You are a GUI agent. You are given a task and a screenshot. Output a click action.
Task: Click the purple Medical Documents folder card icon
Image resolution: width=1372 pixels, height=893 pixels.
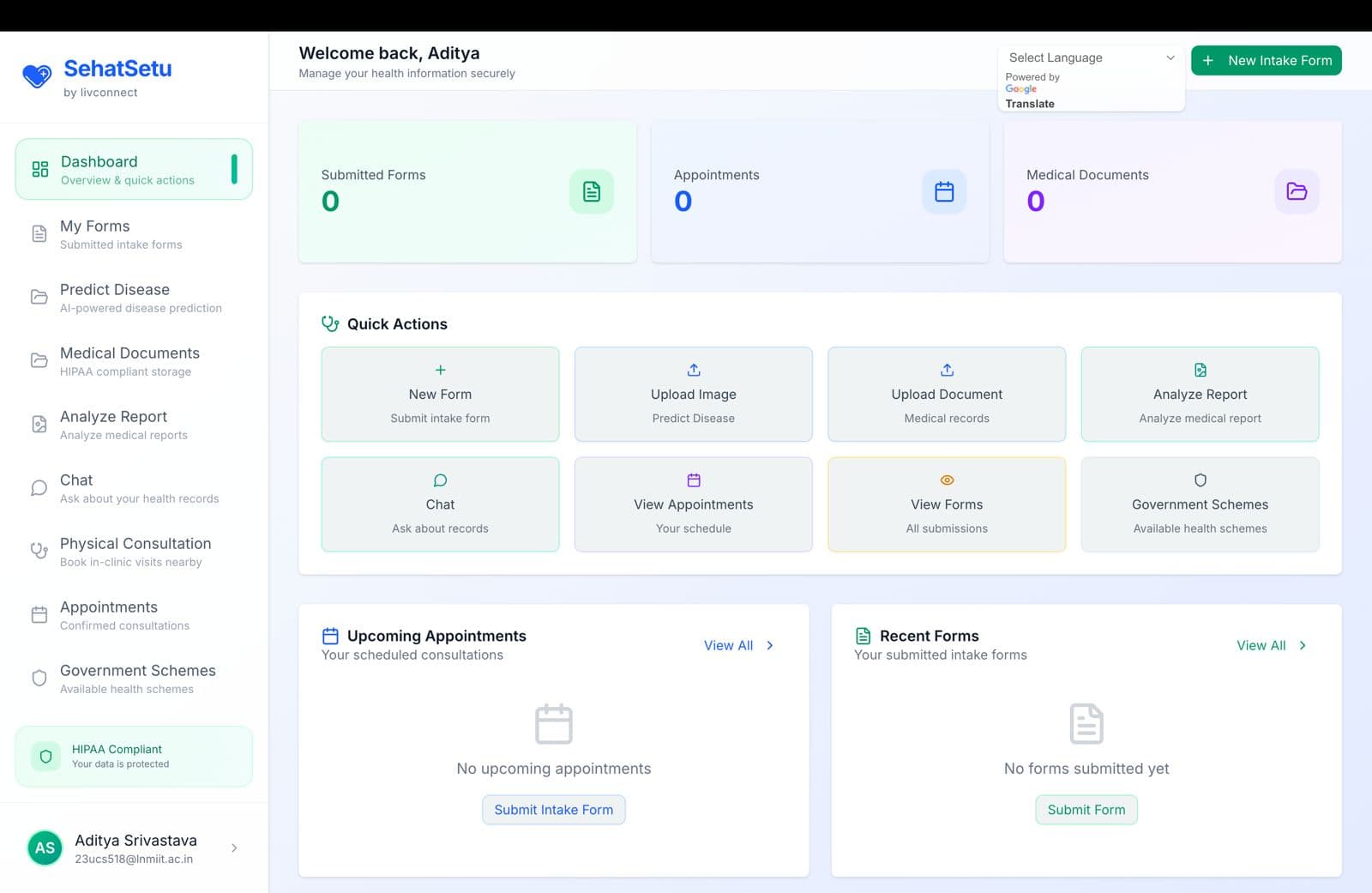click(x=1297, y=191)
